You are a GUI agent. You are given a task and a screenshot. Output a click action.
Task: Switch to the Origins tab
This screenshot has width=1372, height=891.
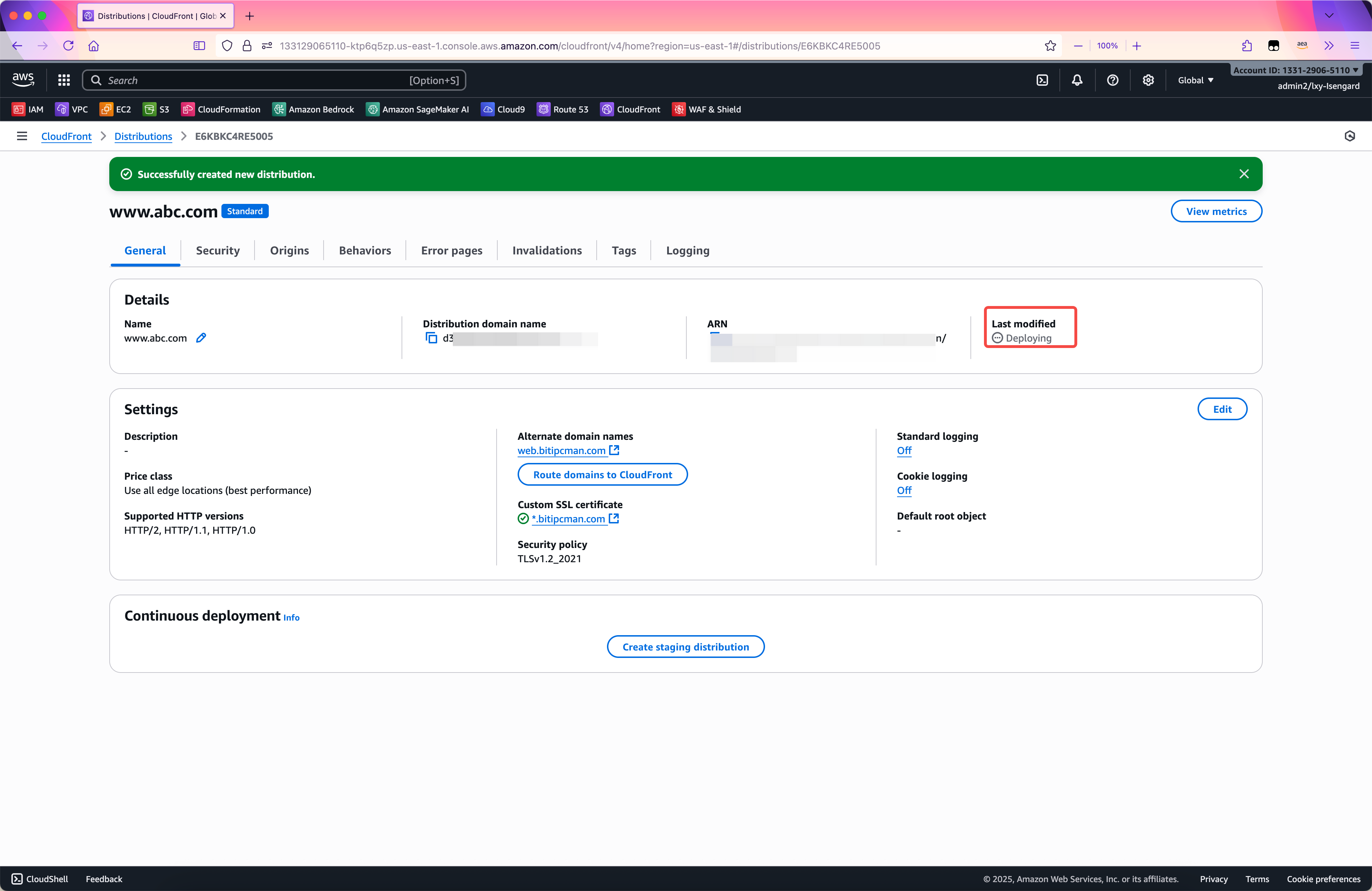coord(289,251)
